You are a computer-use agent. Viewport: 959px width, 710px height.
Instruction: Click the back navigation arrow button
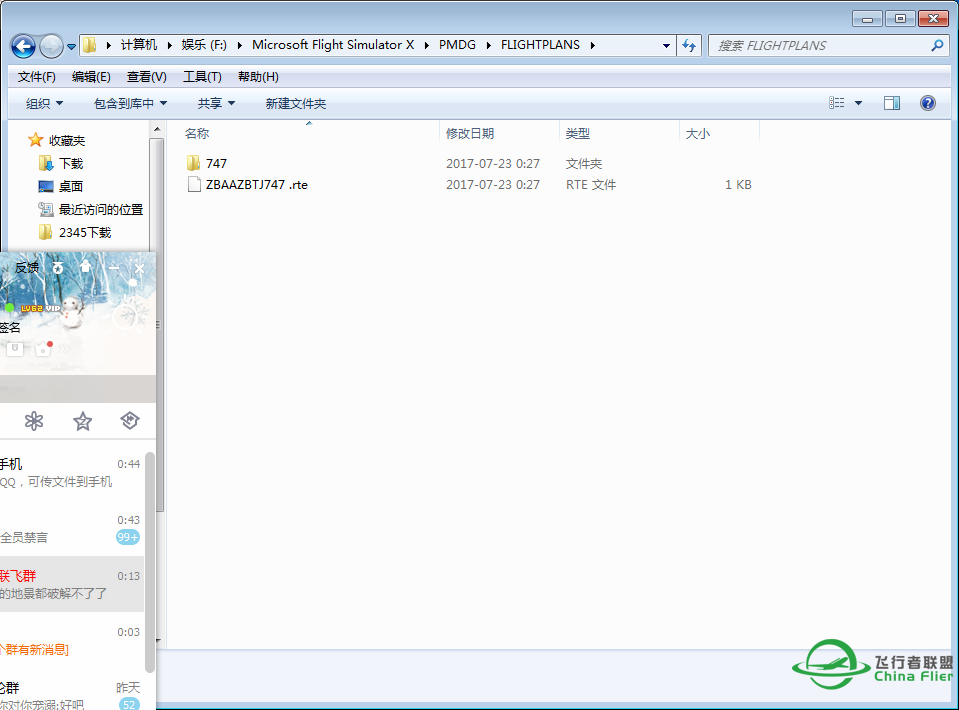[x=22, y=45]
